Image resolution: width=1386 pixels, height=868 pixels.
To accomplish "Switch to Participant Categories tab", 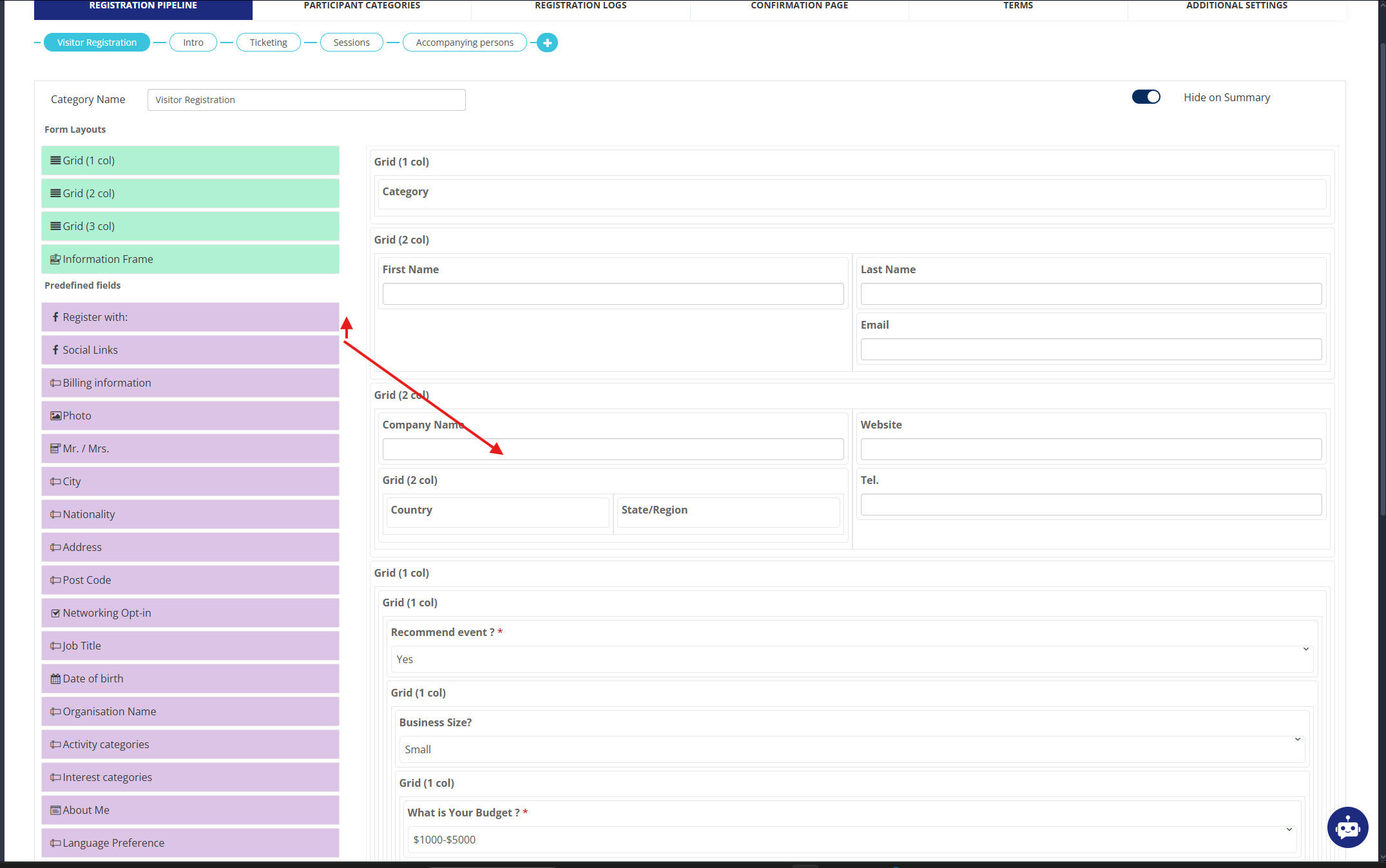I will point(361,6).
